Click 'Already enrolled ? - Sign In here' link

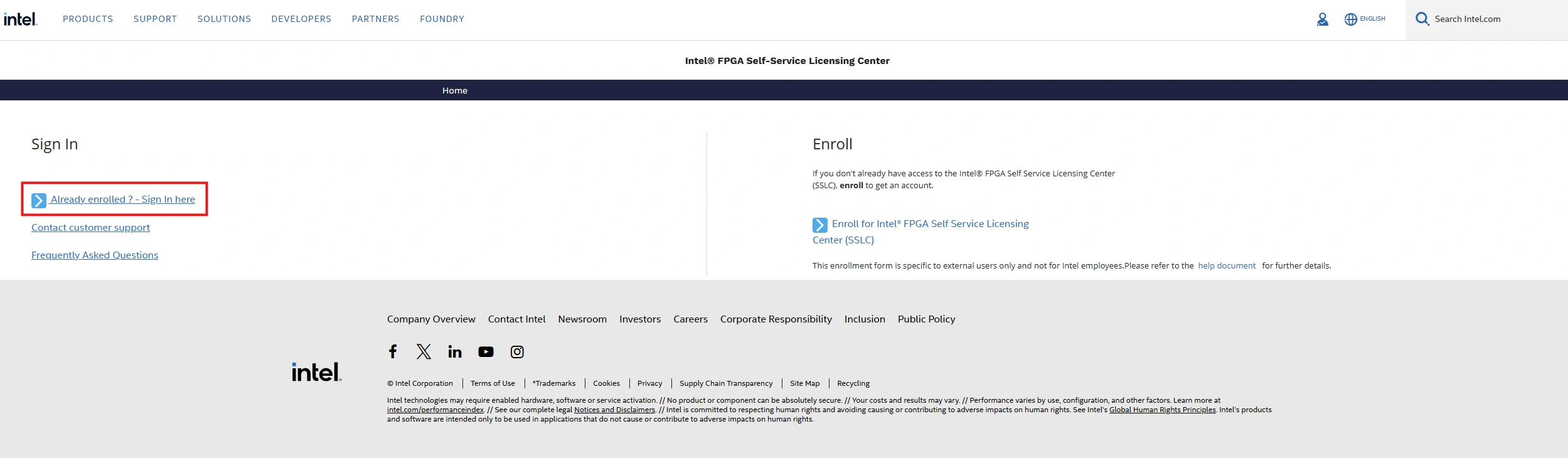[122, 200]
